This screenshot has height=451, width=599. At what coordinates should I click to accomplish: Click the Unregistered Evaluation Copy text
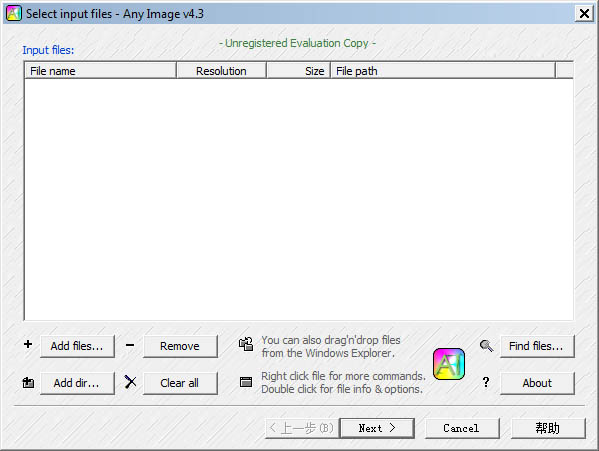[x=298, y=43]
